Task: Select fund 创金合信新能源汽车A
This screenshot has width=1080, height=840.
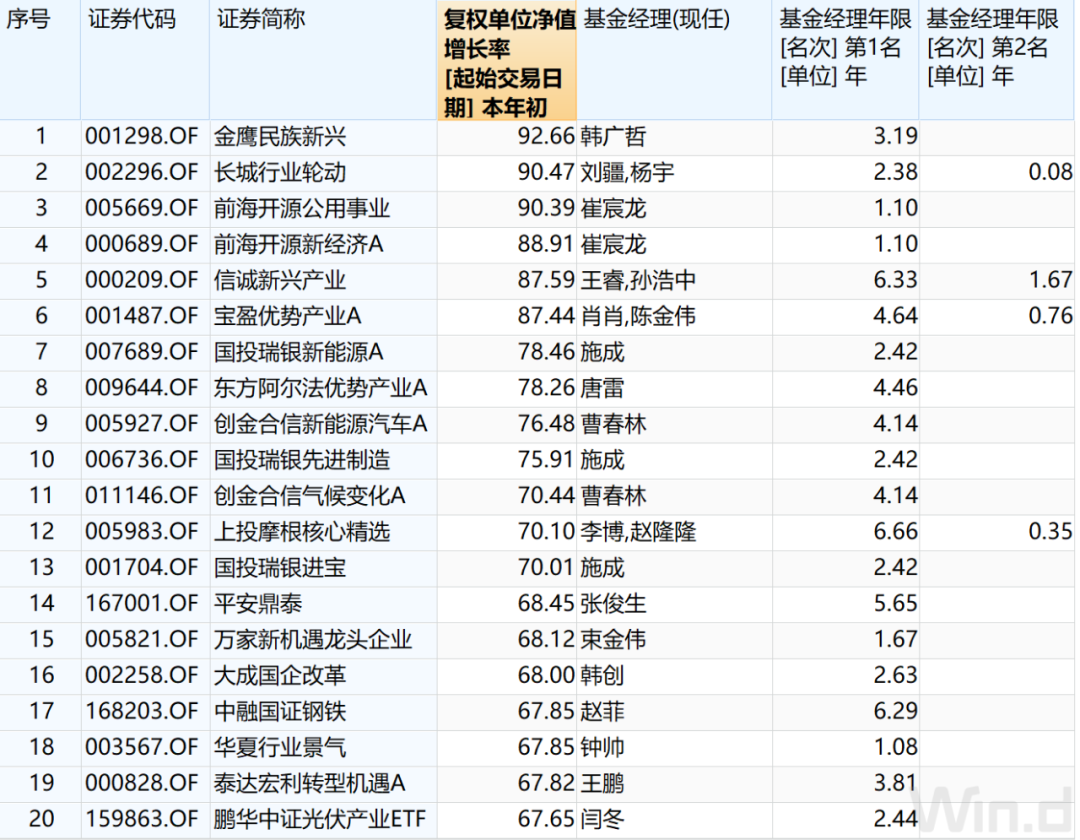Action: point(321,423)
